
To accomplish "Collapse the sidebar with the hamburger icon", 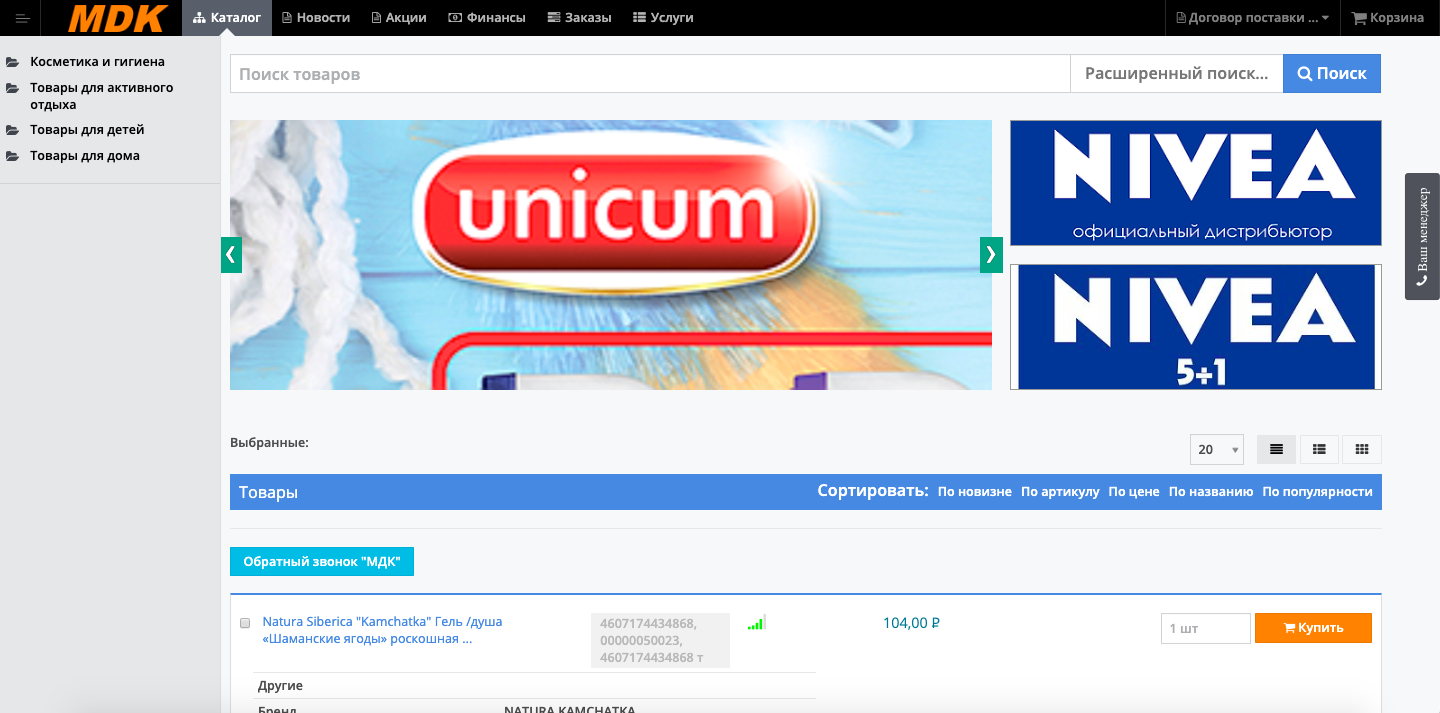I will coord(23,18).
